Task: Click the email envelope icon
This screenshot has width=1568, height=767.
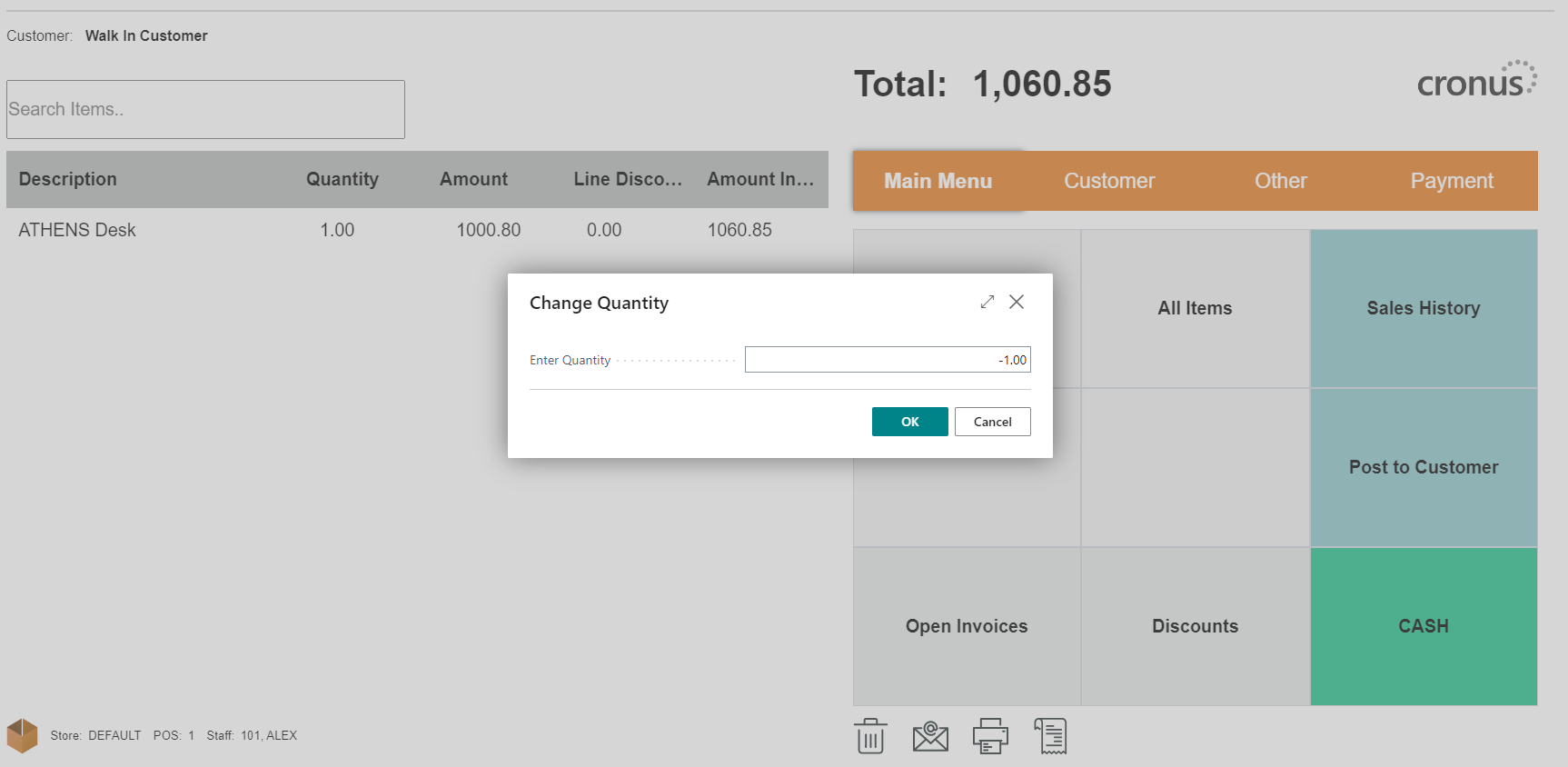Action: 930,736
